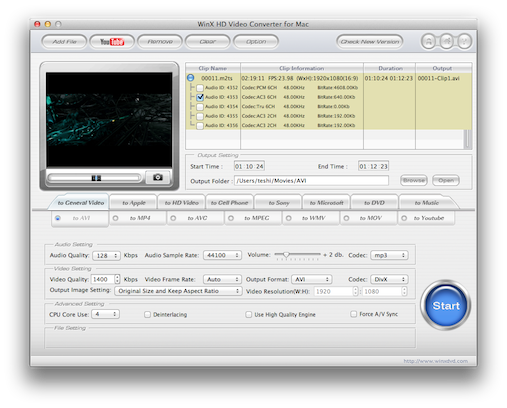Click the home page icon
This screenshot has width=507, height=408.
click(x=447, y=42)
